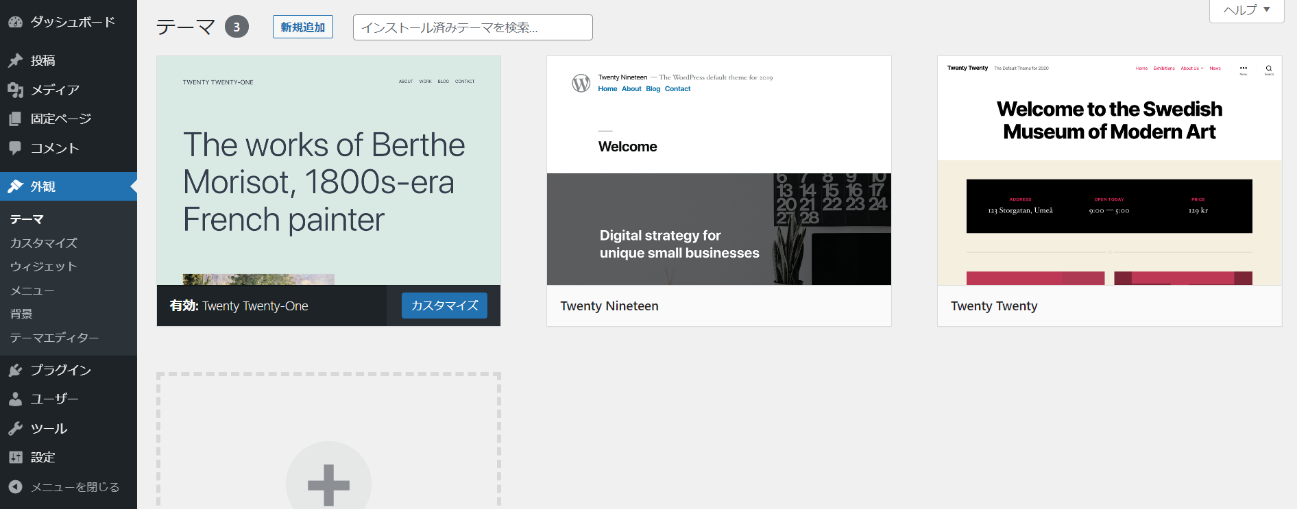Click the Dashboard gauge icon in sidebar
The width and height of the screenshot is (1297, 509).
click(15, 21)
